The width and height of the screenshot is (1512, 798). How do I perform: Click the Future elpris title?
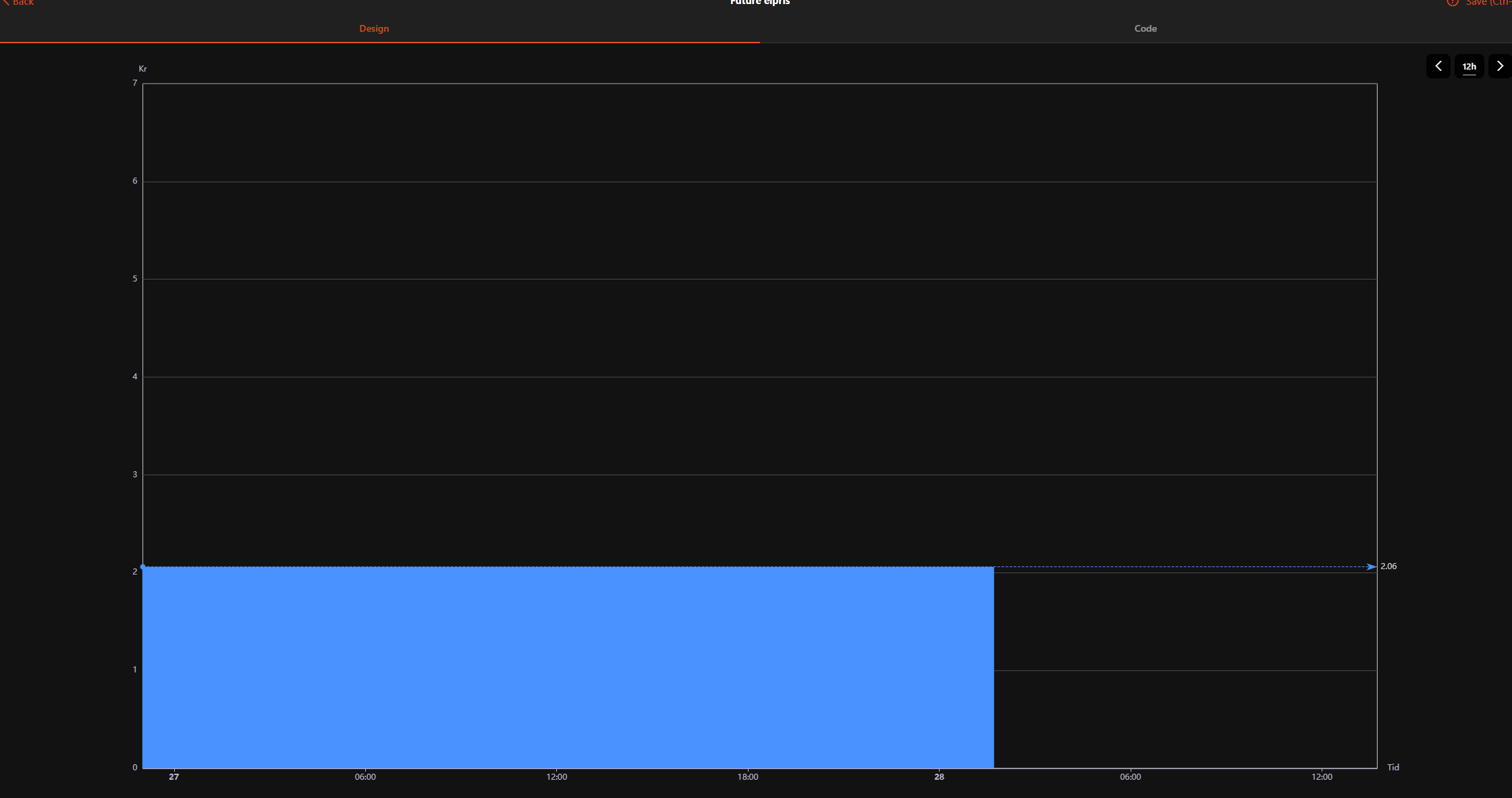(x=759, y=3)
